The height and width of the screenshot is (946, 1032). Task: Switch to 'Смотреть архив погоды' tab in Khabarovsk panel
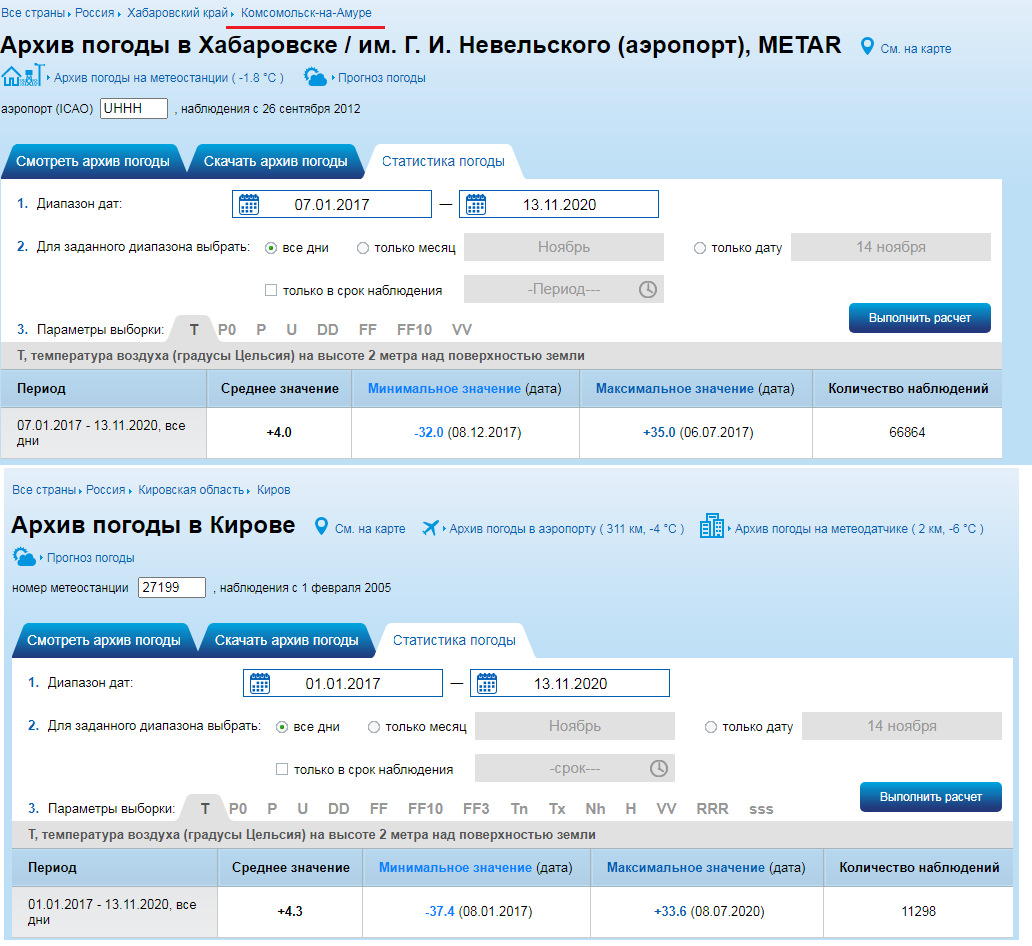(93, 161)
